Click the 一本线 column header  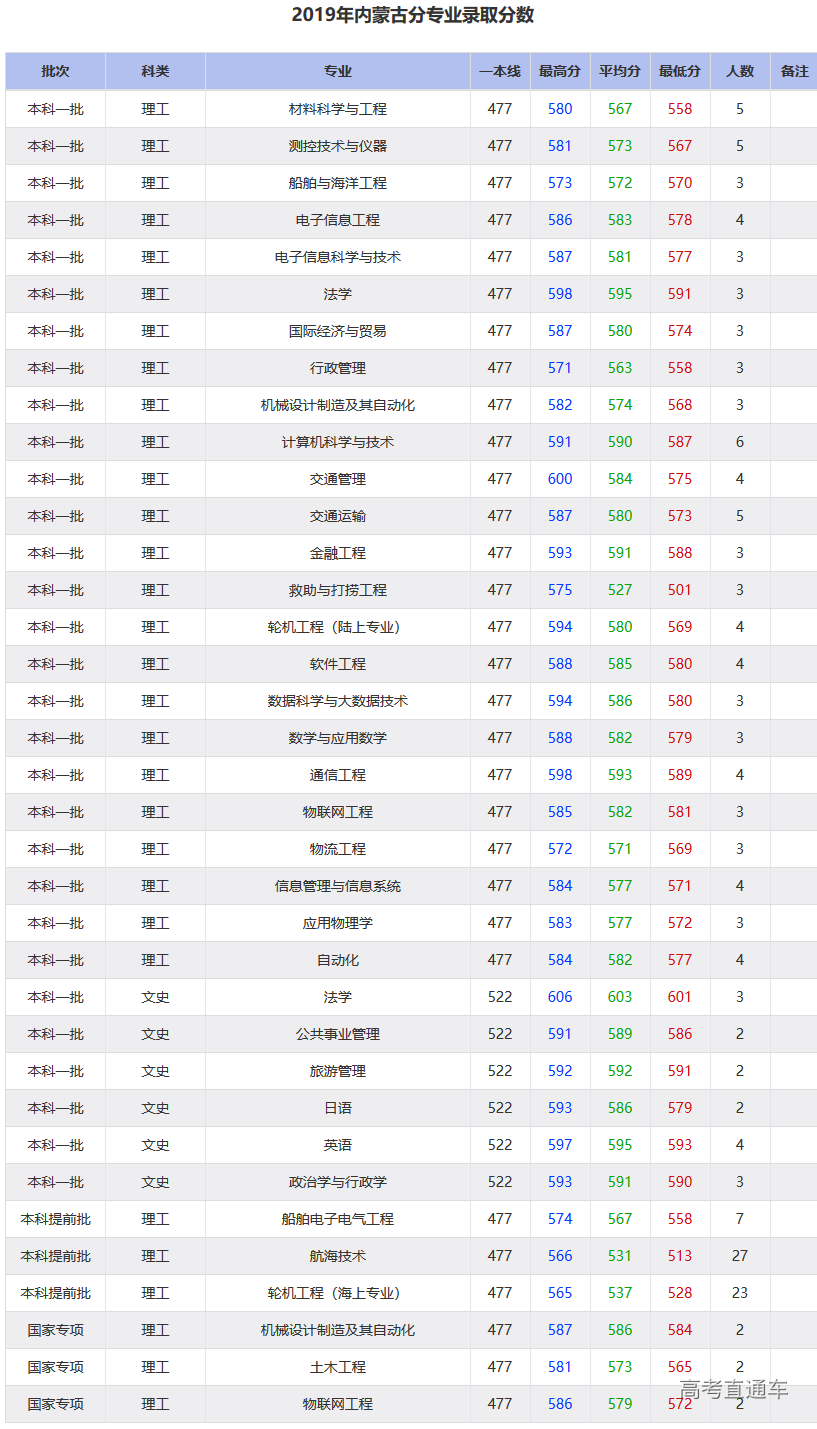click(500, 72)
